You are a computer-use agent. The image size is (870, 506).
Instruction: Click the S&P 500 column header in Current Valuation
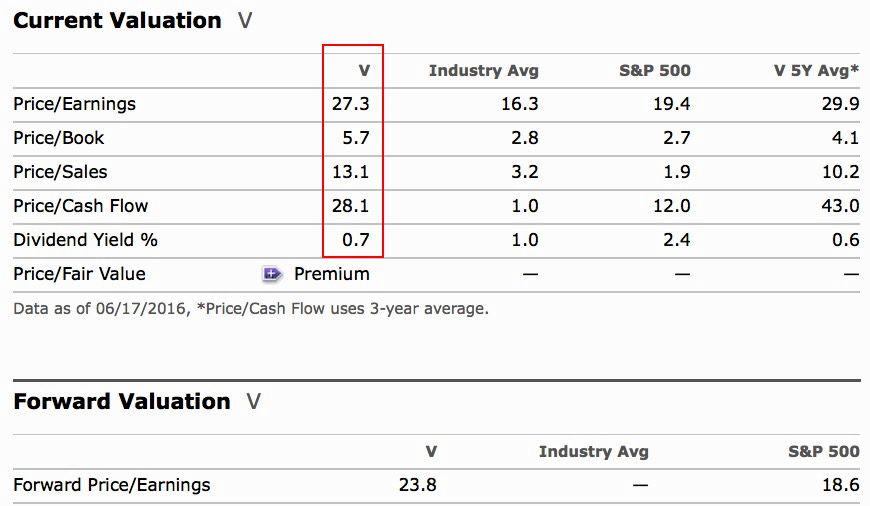click(655, 71)
